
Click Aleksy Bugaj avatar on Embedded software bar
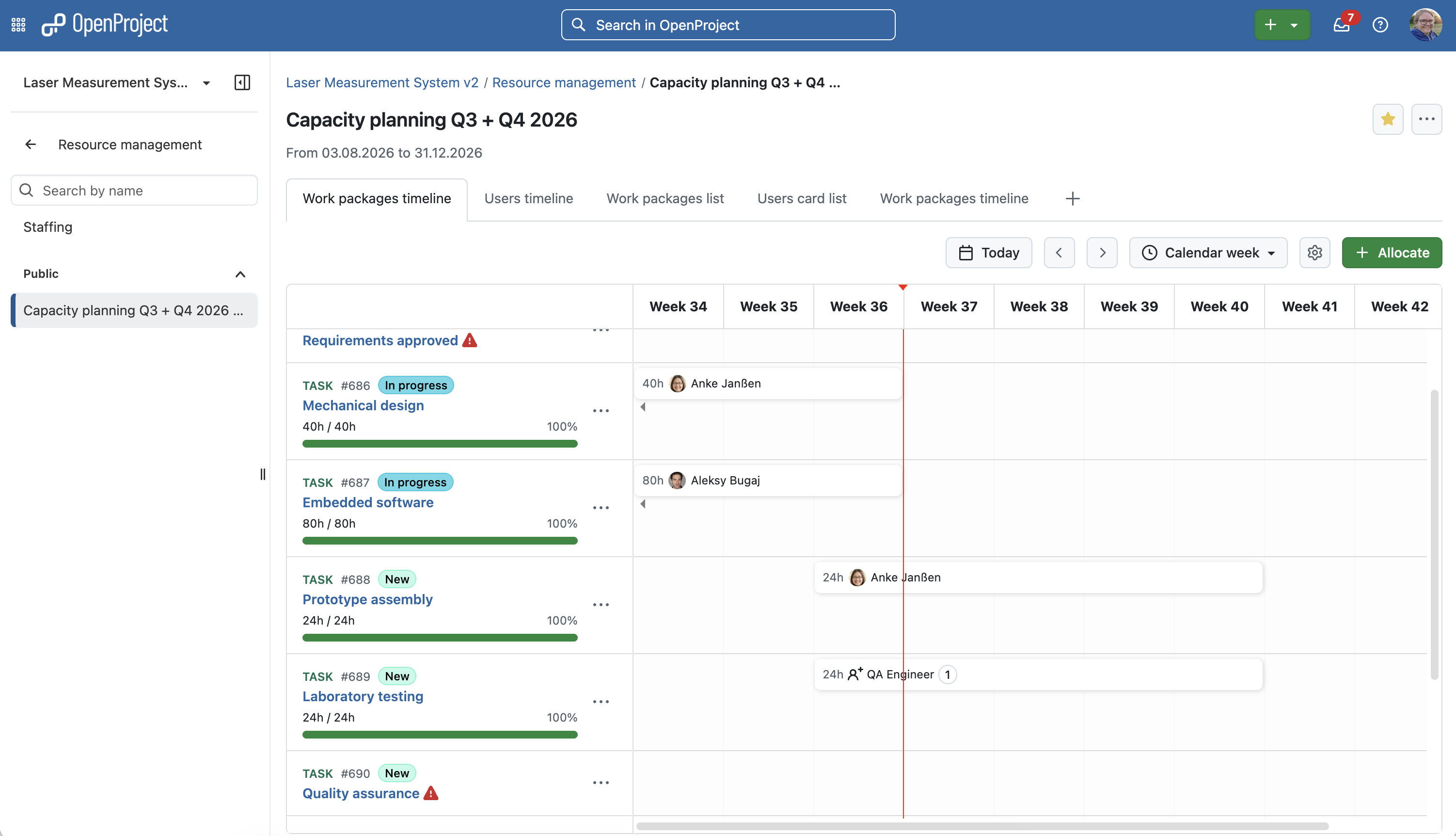[x=677, y=481]
